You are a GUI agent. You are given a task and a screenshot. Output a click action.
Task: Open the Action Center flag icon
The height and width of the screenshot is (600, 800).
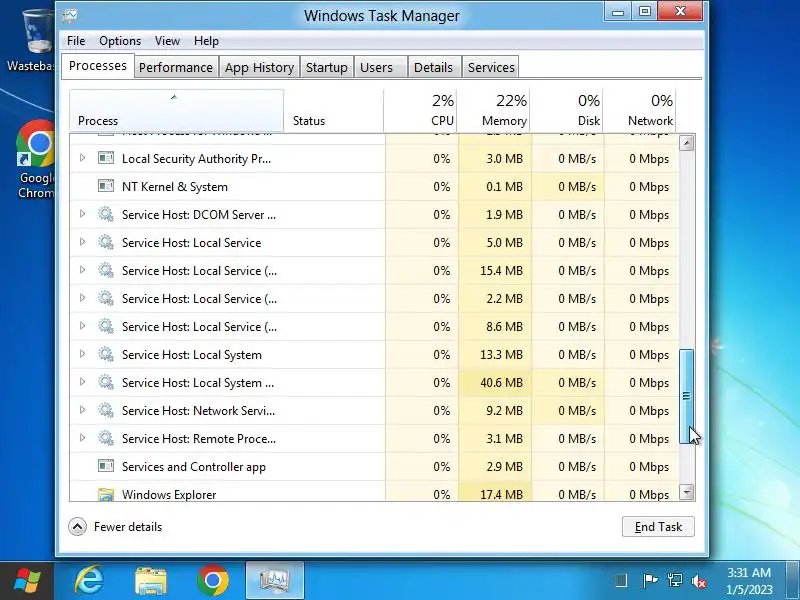click(x=649, y=581)
